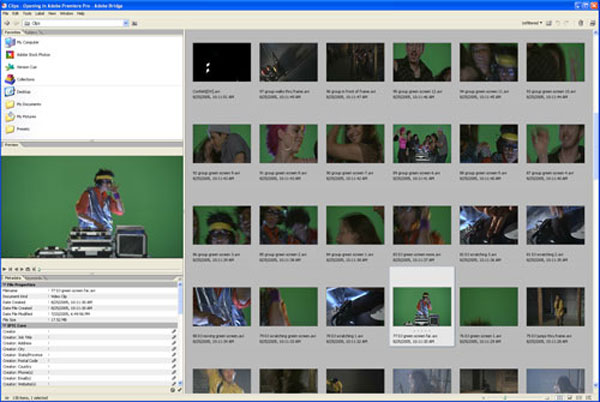
Task: Click the status bar items selected text
Action: click(x=29, y=398)
